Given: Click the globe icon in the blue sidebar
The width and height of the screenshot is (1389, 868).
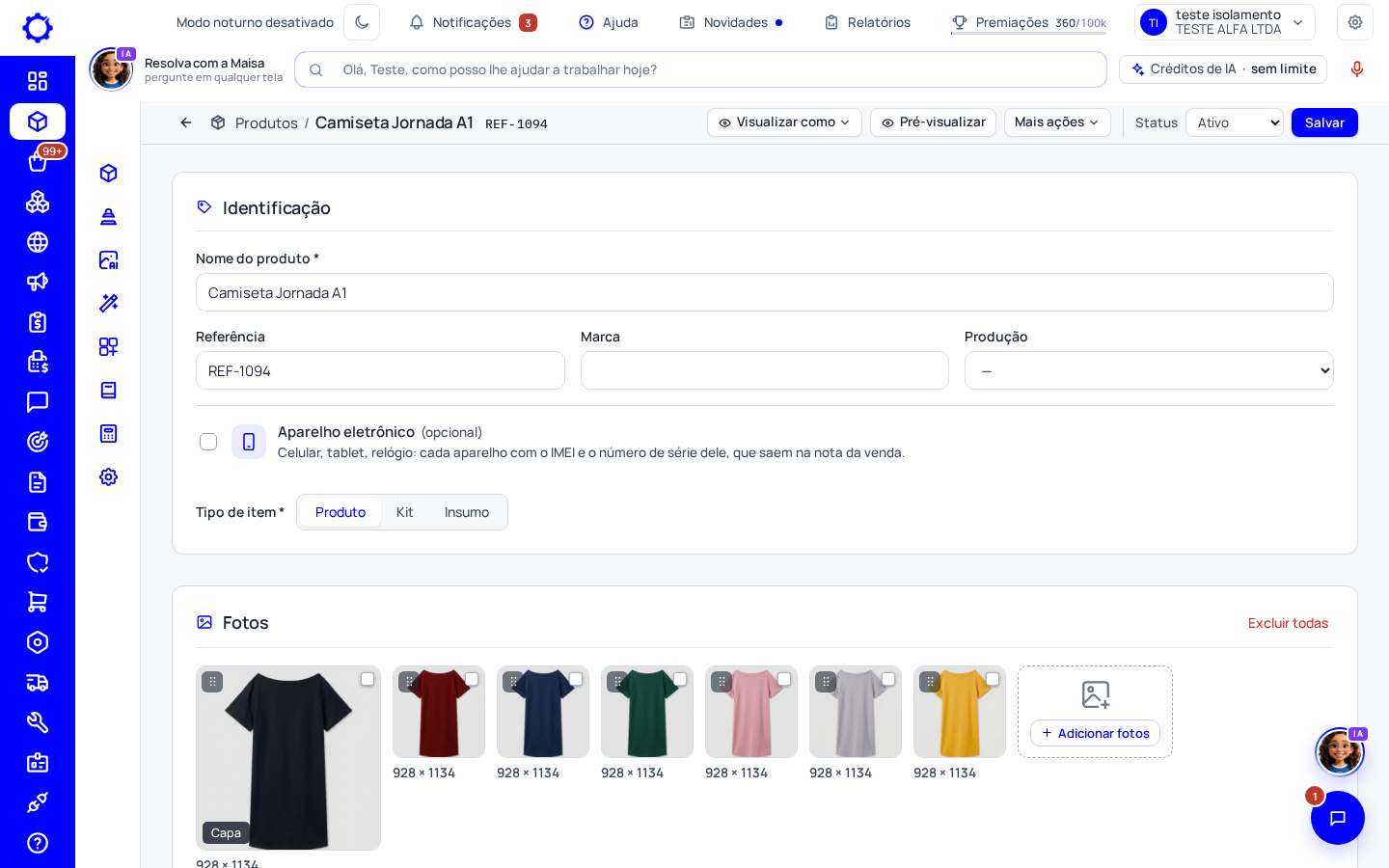Looking at the screenshot, I should [38, 242].
